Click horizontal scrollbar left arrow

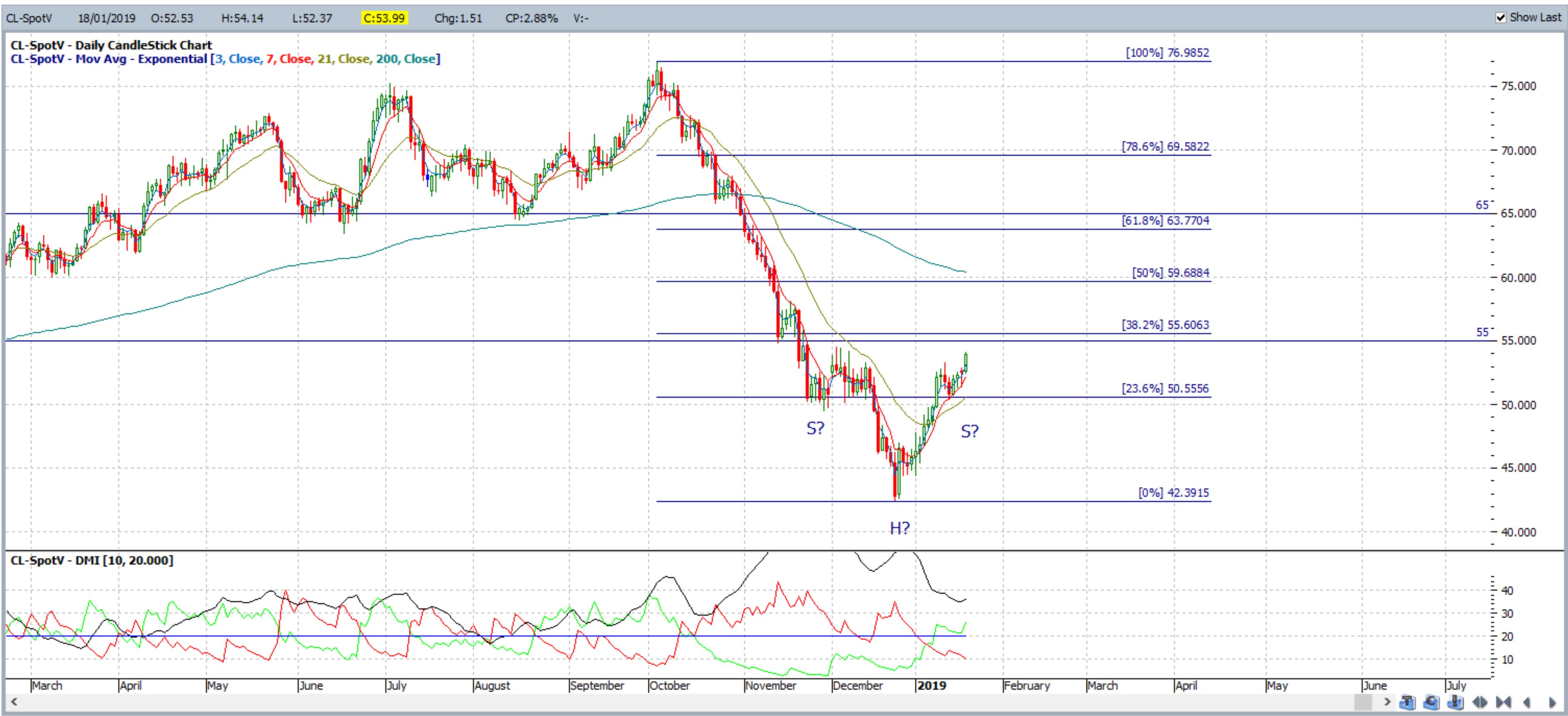tap(13, 702)
